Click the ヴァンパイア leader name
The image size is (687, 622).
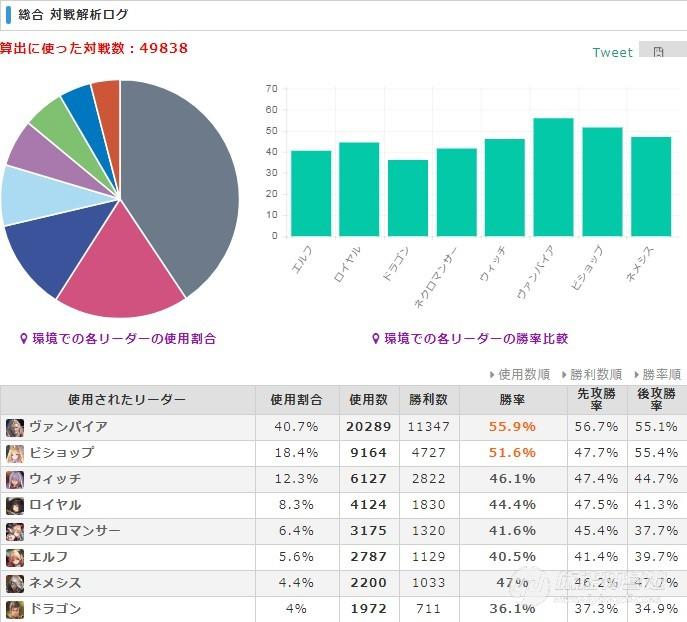68,427
